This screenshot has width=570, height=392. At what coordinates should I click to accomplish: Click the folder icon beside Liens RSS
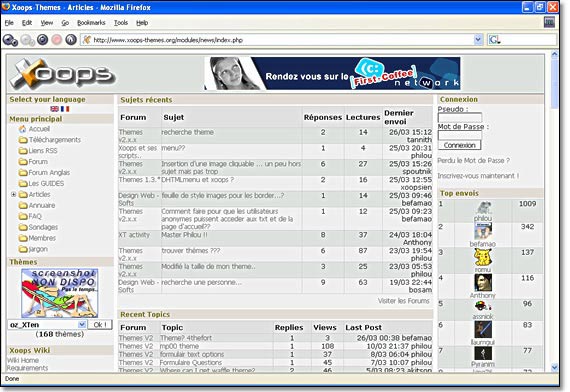(23, 151)
